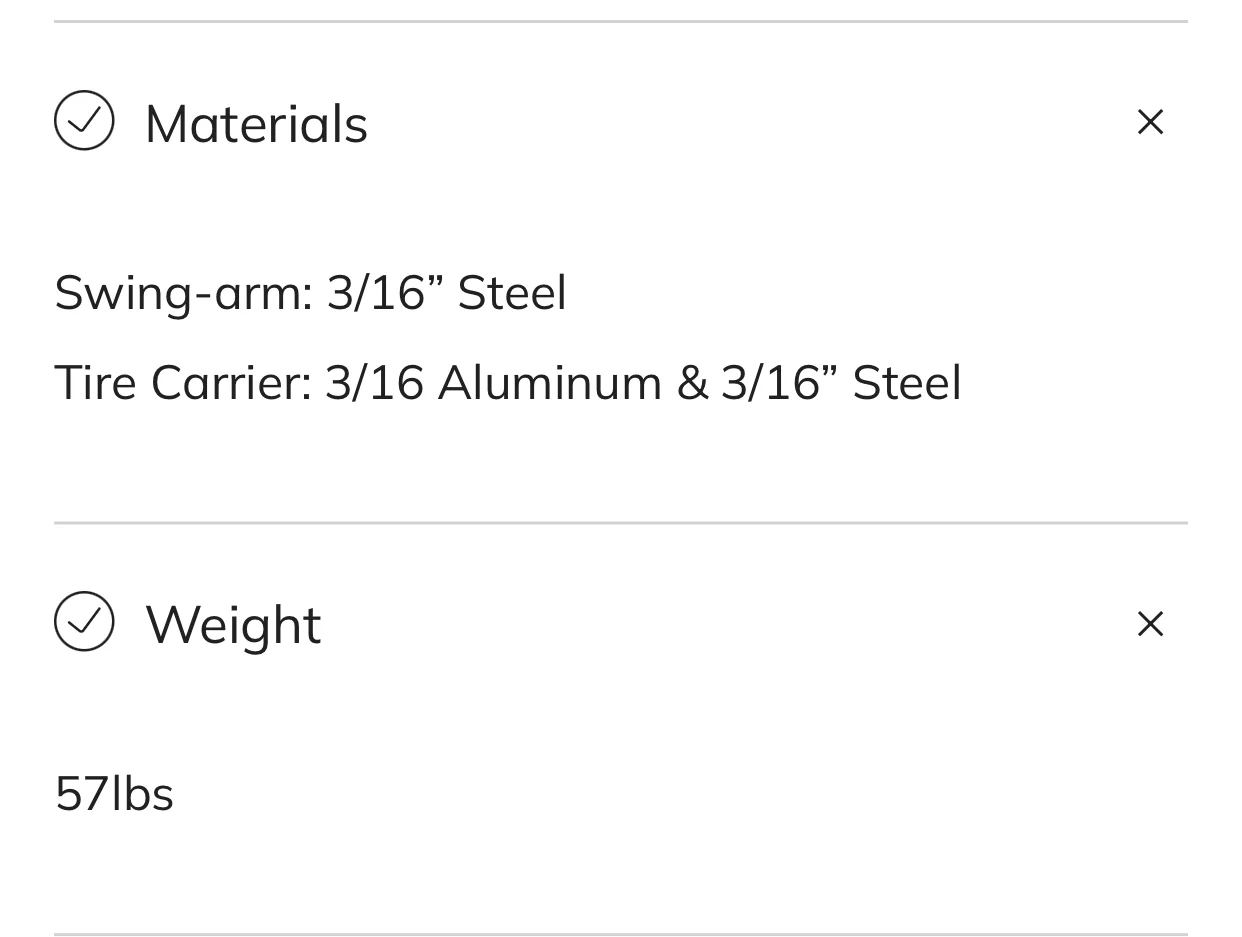
Task: Click the divider between Materials and Weight
Action: 621,522
